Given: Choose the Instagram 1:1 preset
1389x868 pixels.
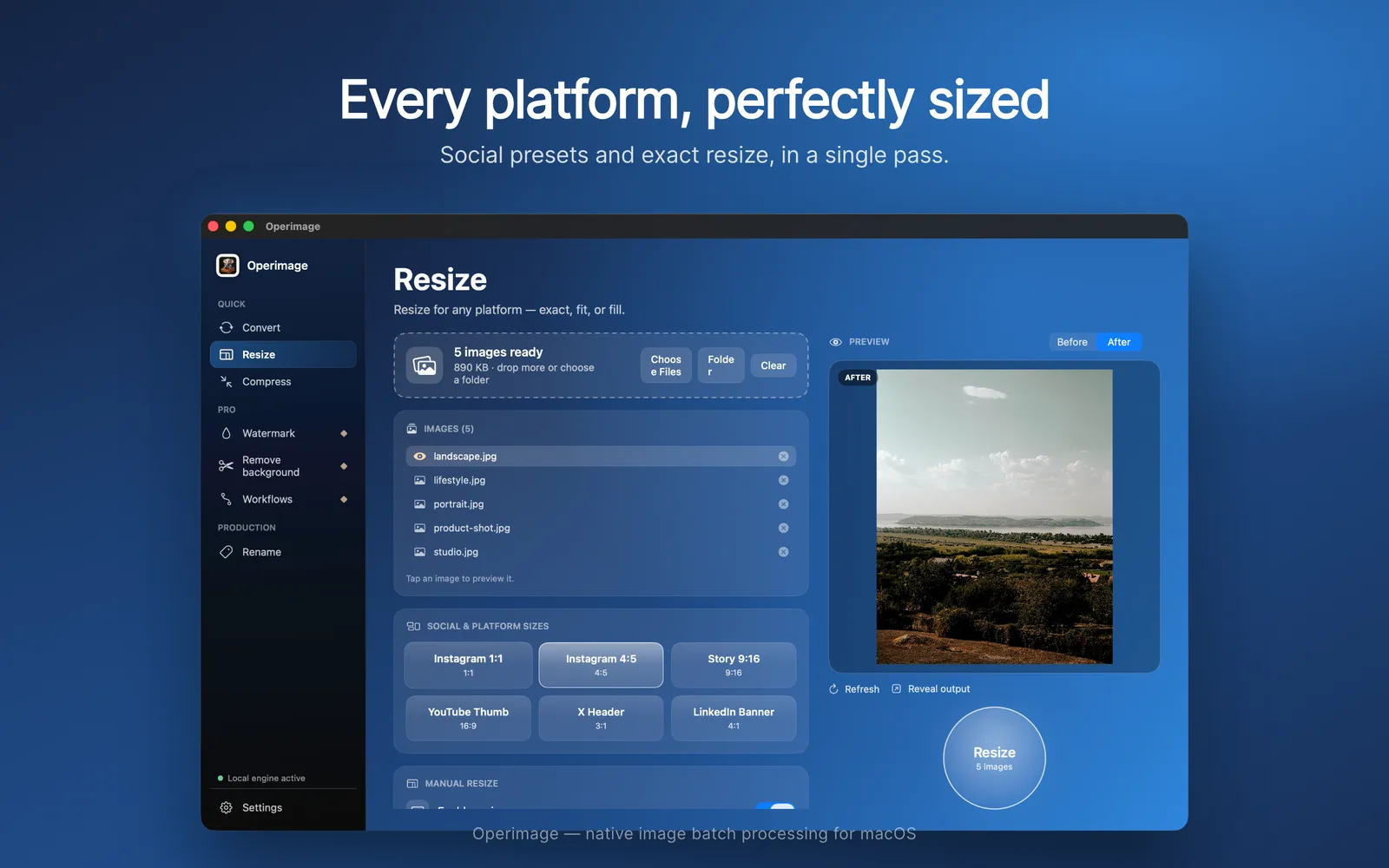Looking at the screenshot, I should click(x=468, y=665).
